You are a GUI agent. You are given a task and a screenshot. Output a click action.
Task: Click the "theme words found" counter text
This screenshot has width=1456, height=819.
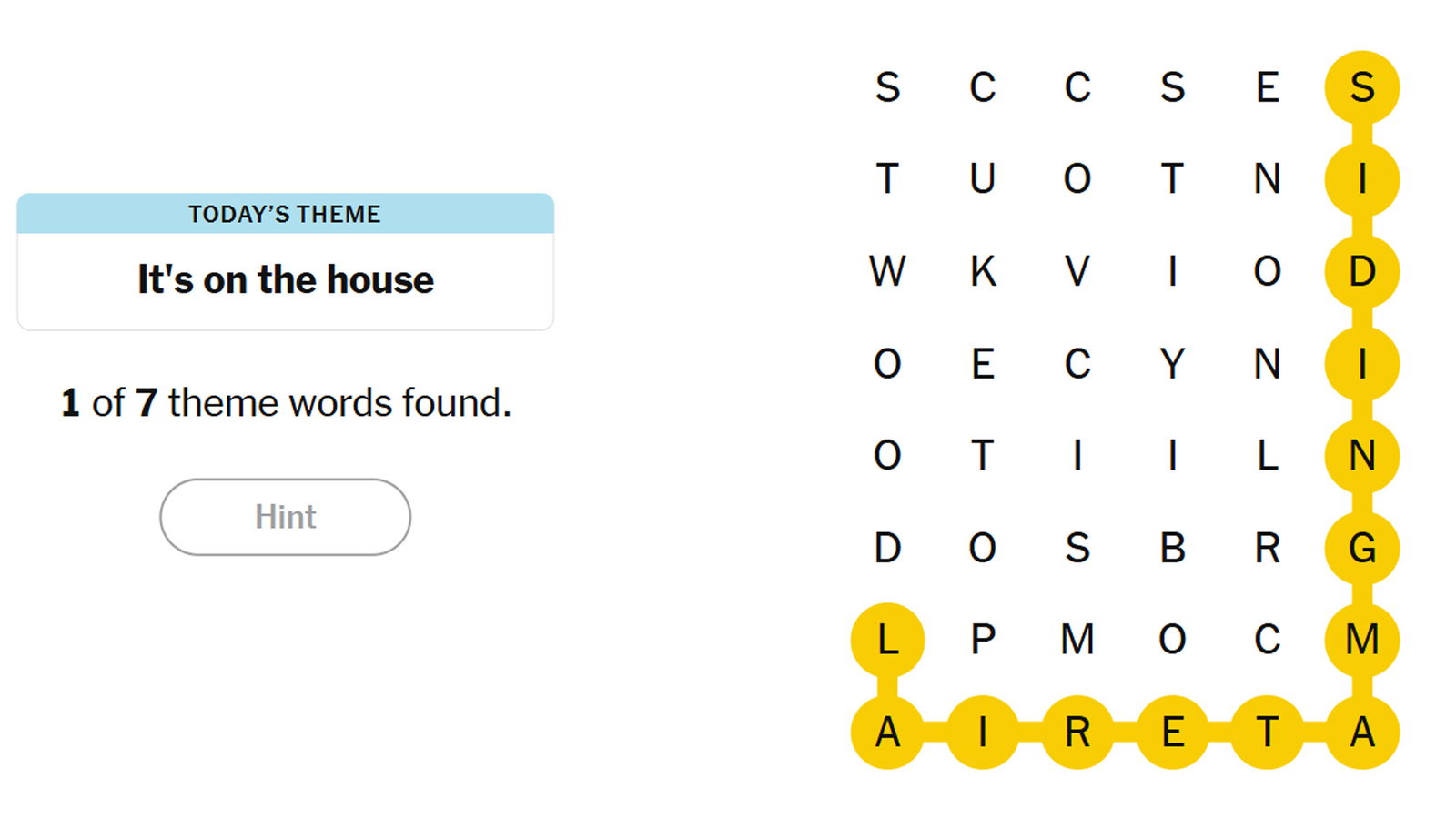pyautogui.click(x=286, y=402)
